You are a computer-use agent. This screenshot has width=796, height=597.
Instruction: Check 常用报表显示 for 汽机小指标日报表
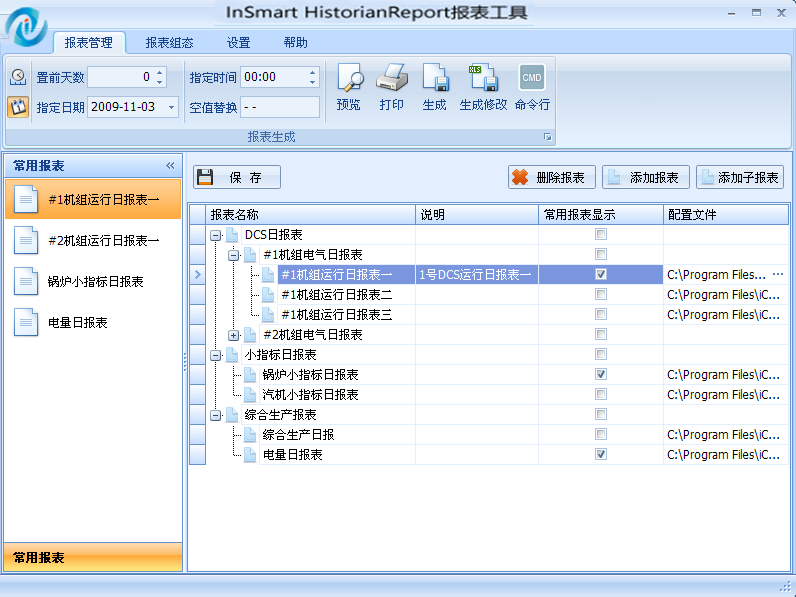tap(601, 394)
